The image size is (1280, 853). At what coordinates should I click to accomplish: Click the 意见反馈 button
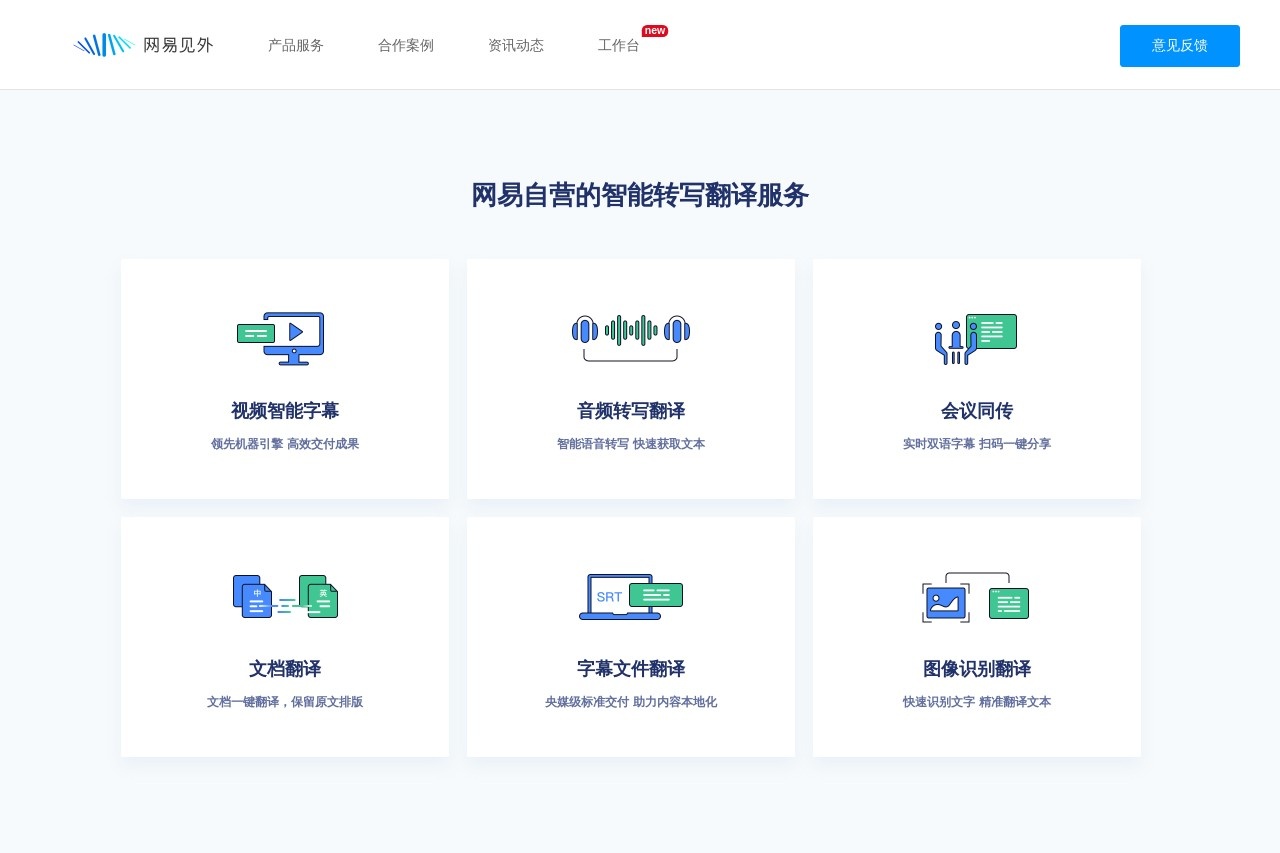click(x=1179, y=45)
